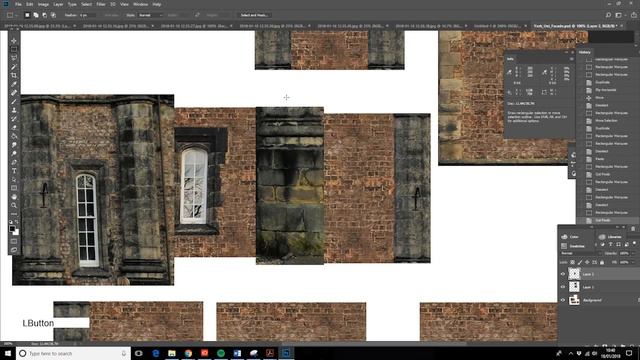
Task: Hide the second layer's visibility eye
Action: pos(563,287)
